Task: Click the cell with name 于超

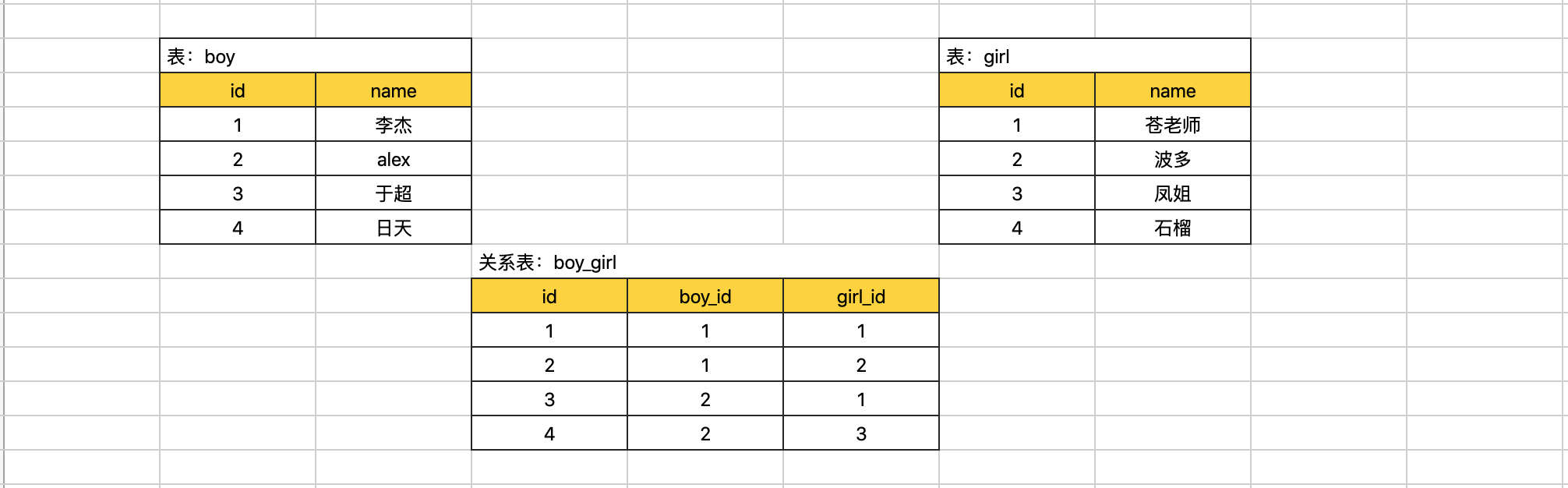Action: pos(394,193)
